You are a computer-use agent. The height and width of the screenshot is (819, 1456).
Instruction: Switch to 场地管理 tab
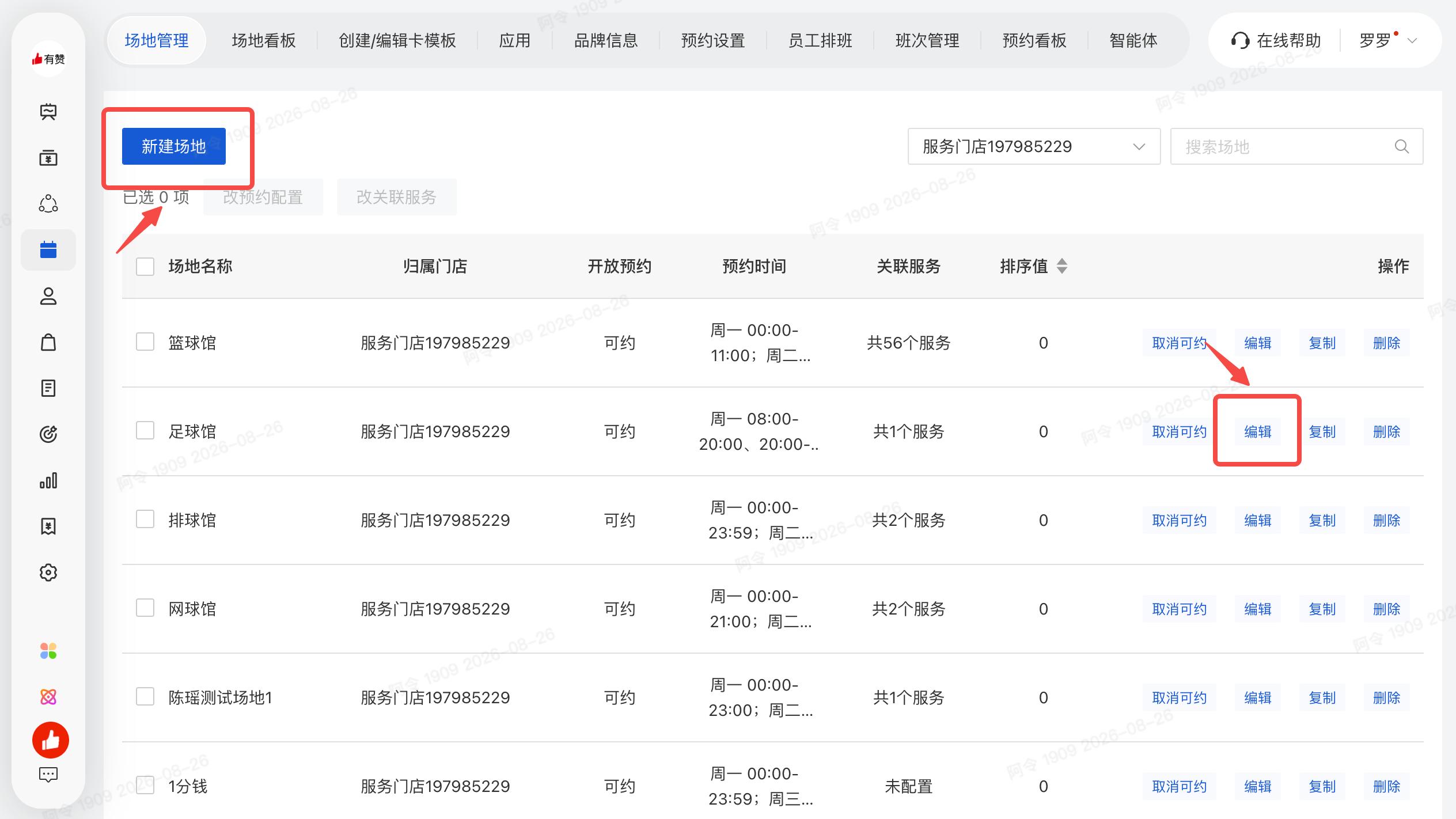(157, 40)
